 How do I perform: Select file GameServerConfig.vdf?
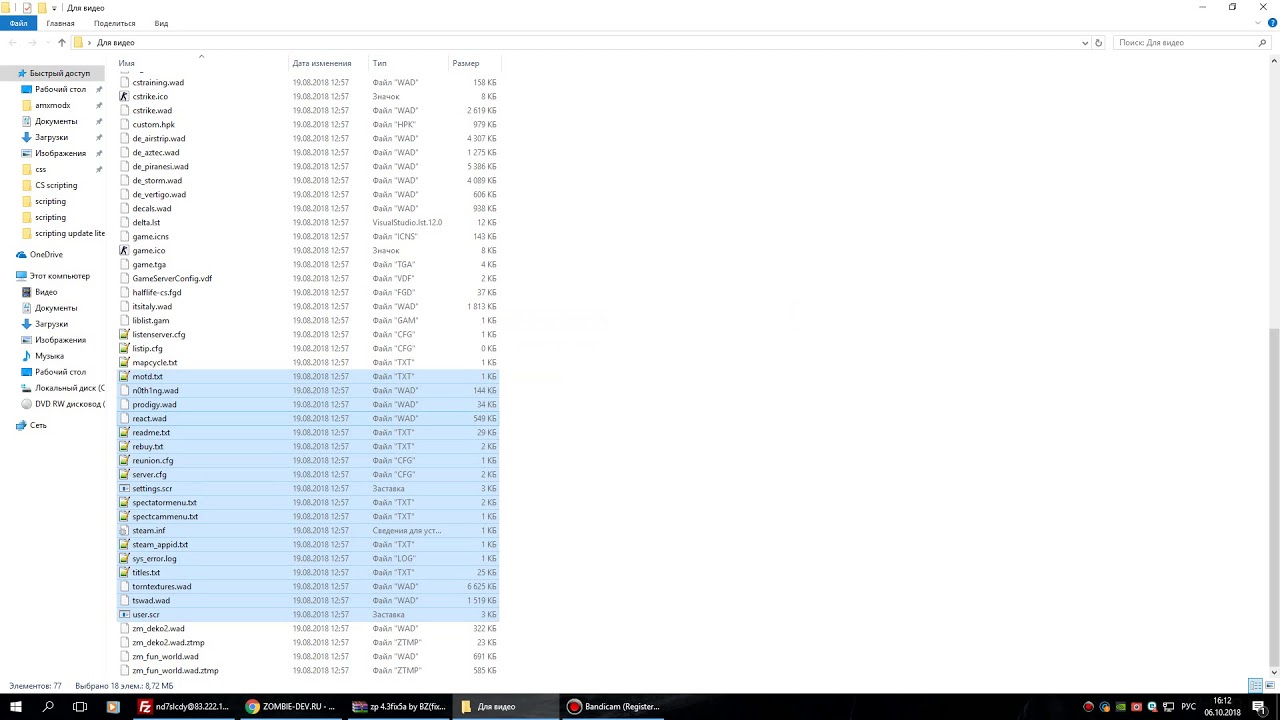172,279
